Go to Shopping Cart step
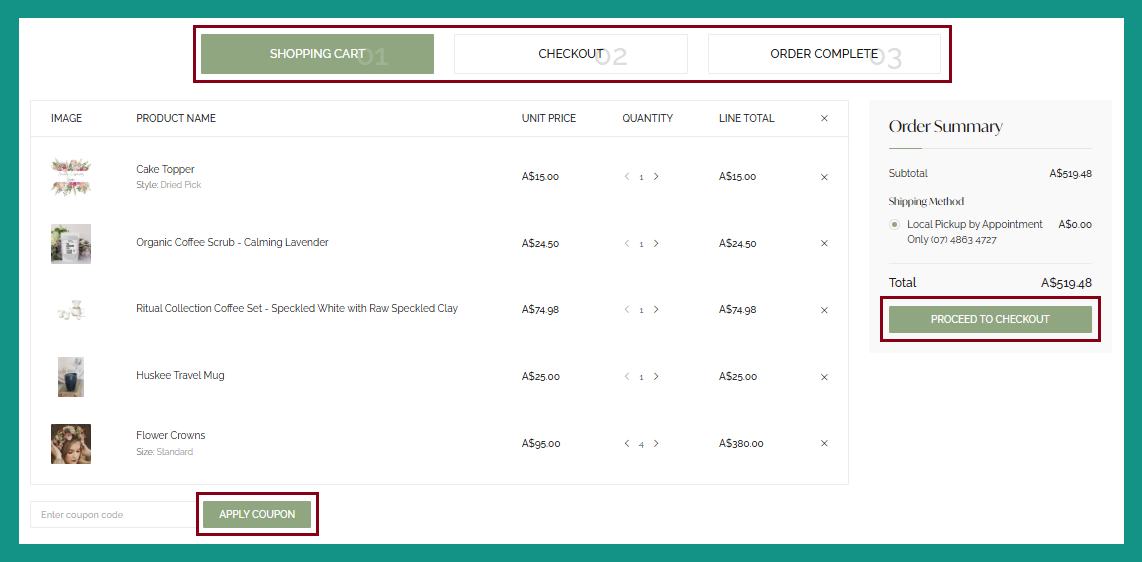 (x=318, y=54)
